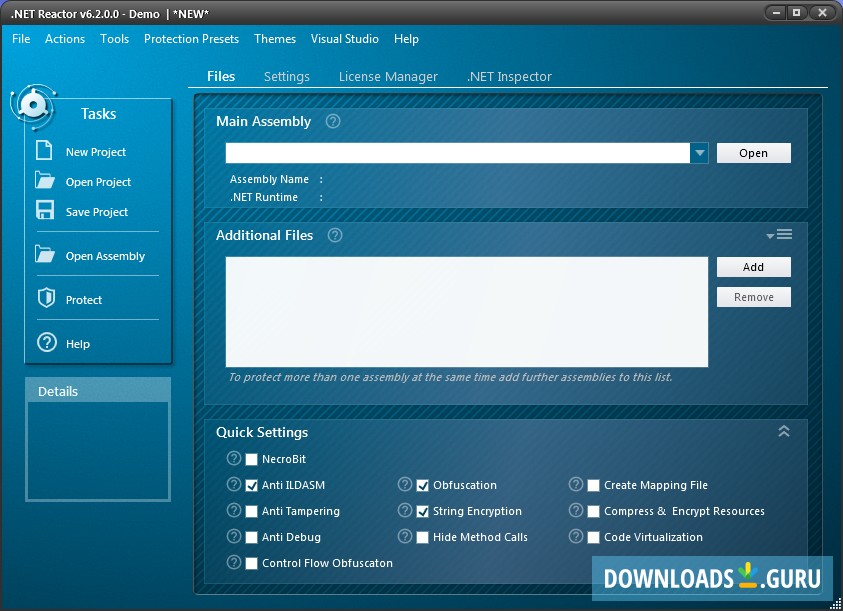Image resolution: width=843 pixels, height=611 pixels.
Task: Enable Hide Method Calls
Action: [423, 537]
